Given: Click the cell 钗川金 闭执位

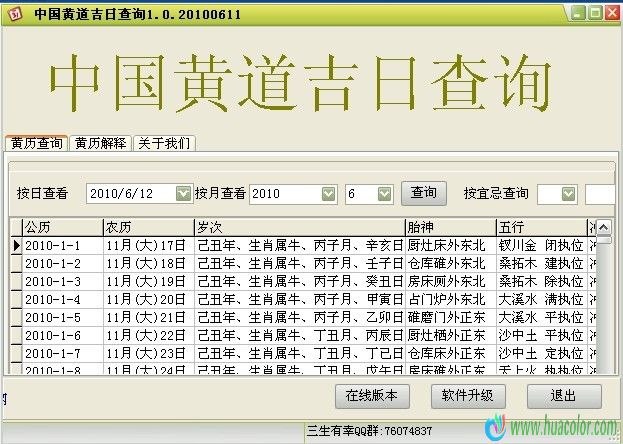Looking at the screenshot, I should click(x=542, y=246).
